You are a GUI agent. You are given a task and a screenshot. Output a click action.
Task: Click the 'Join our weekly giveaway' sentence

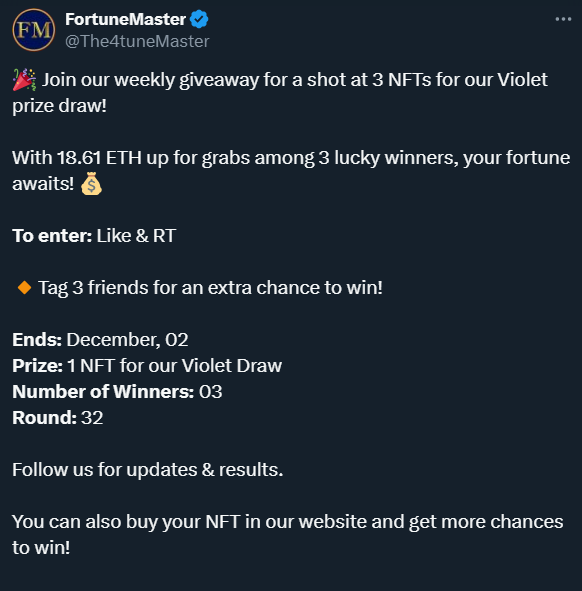[x=280, y=93]
